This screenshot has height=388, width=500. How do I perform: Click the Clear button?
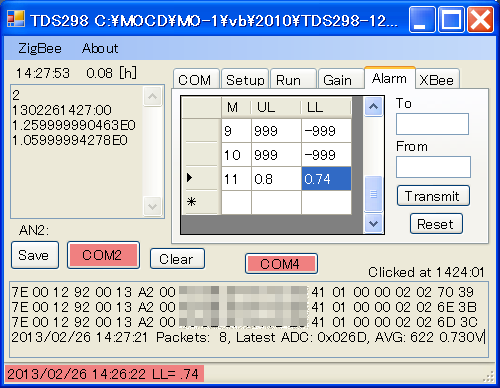[x=177, y=259]
